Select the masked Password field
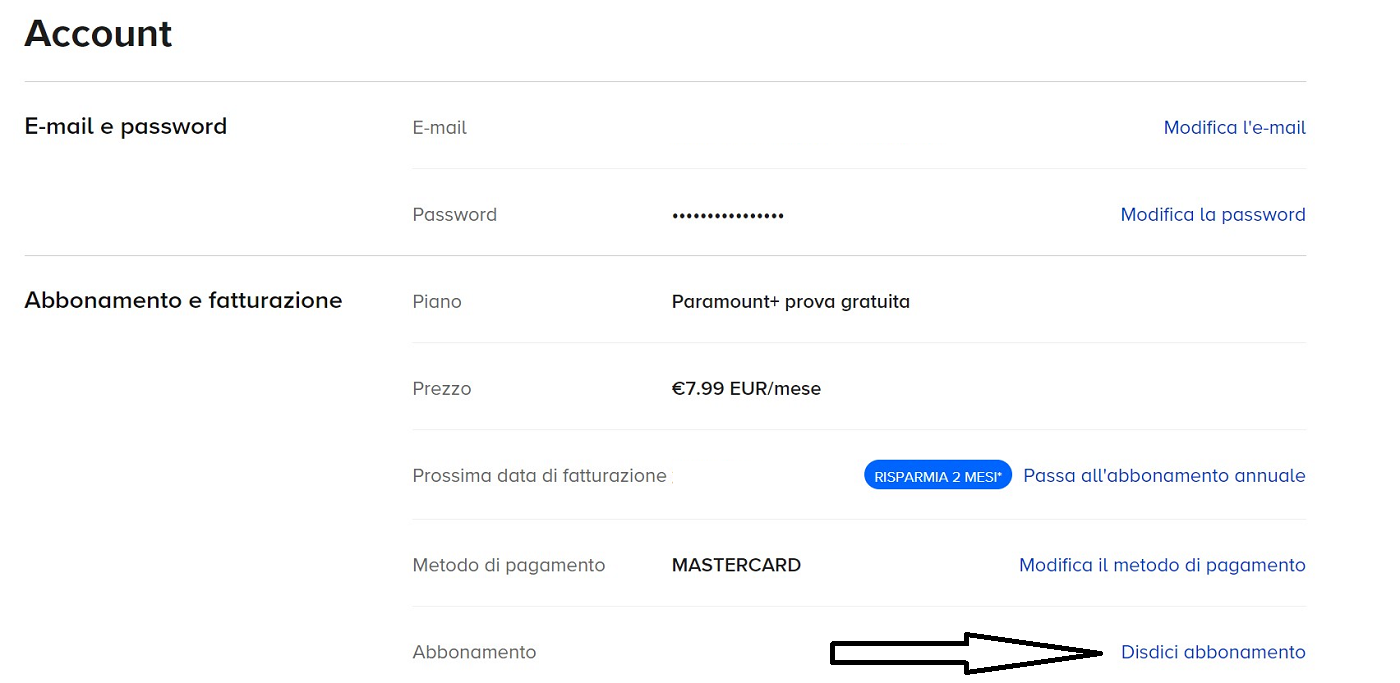Image resolution: width=1400 pixels, height=683 pixels. [728, 214]
